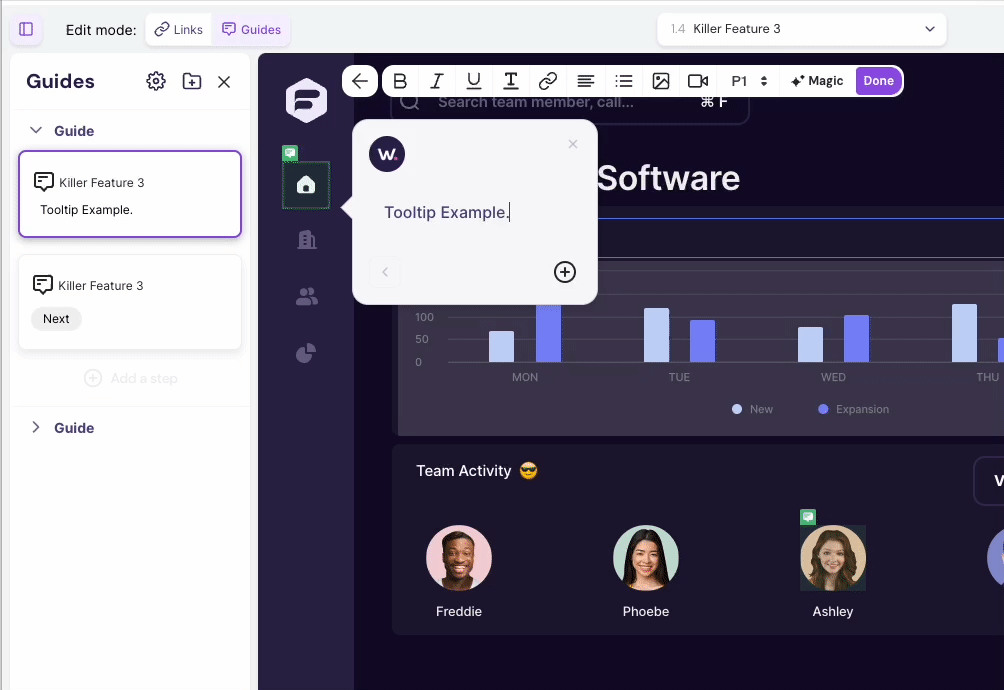Click the New legend item
1004x690 pixels.
pos(752,409)
